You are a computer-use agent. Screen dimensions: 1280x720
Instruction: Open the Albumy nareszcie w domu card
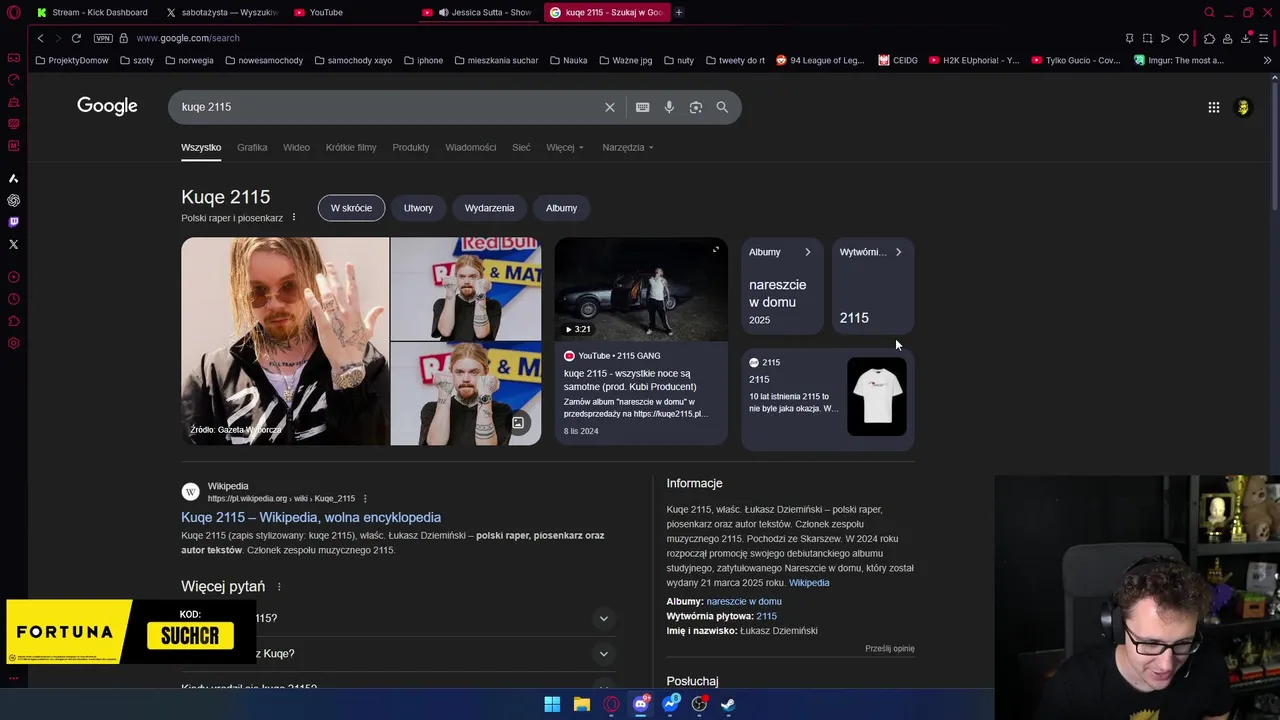[782, 285]
